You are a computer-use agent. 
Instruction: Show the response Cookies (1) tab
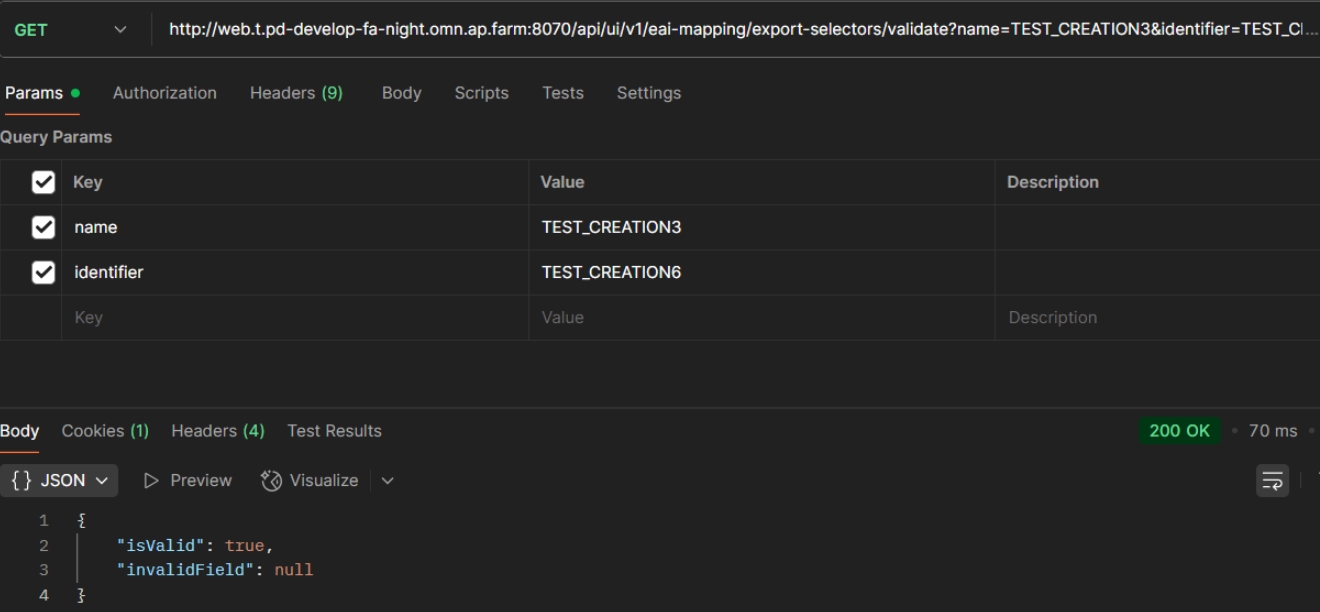(105, 431)
